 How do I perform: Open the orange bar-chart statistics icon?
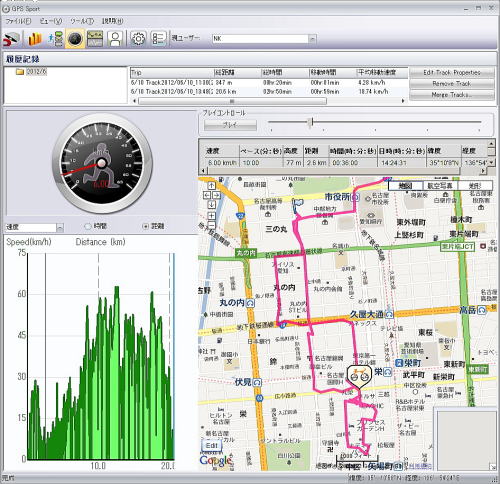click(34, 39)
